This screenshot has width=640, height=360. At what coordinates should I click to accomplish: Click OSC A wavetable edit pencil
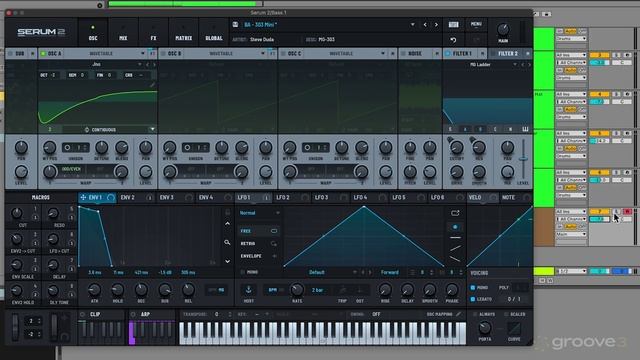152,84
